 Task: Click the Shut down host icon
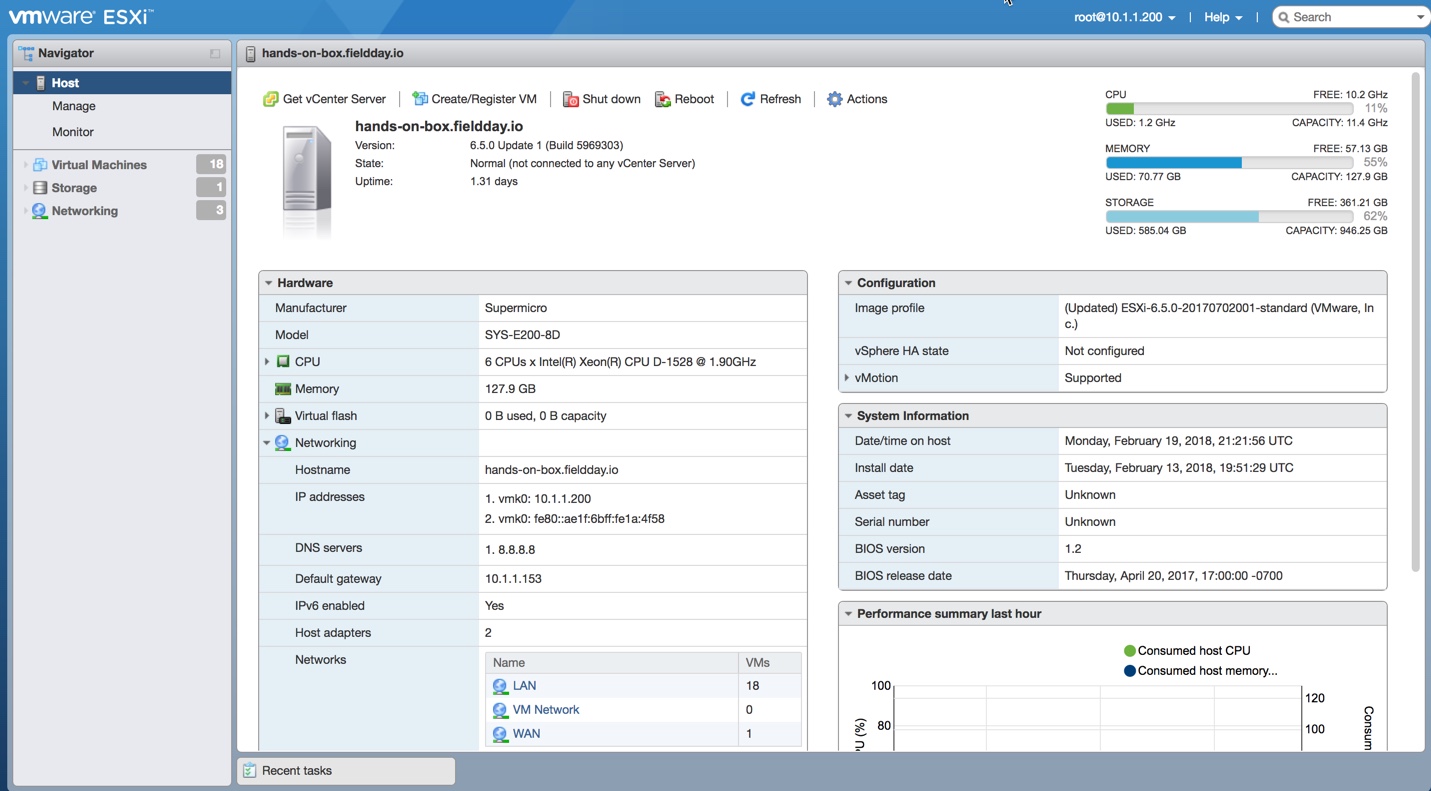pos(570,99)
